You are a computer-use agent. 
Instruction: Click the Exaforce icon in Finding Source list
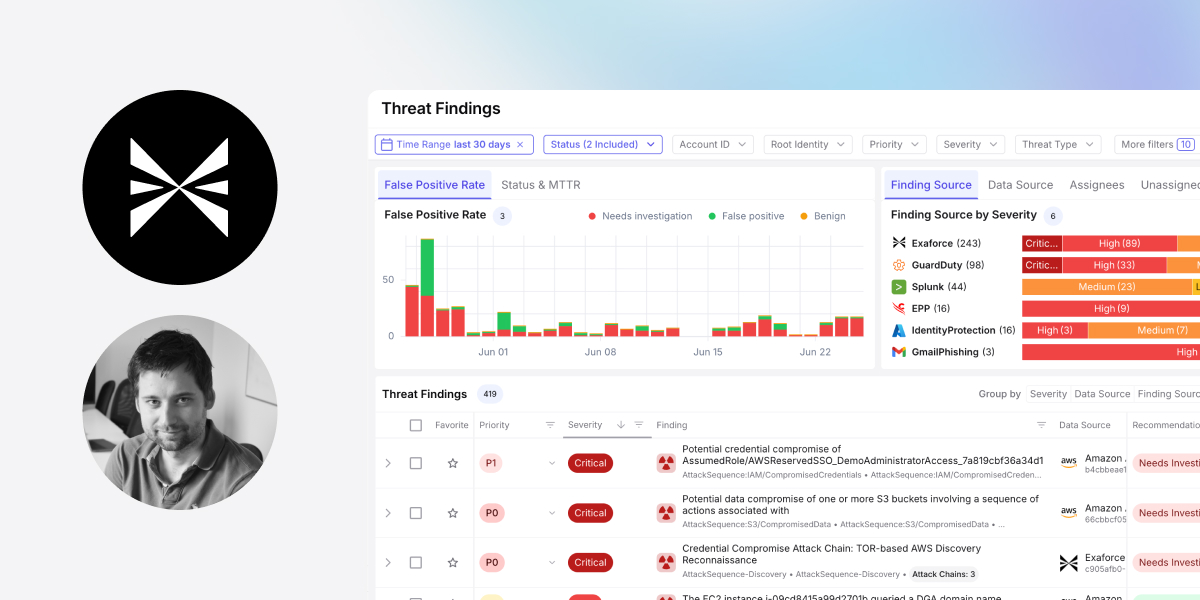coord(899,243)
